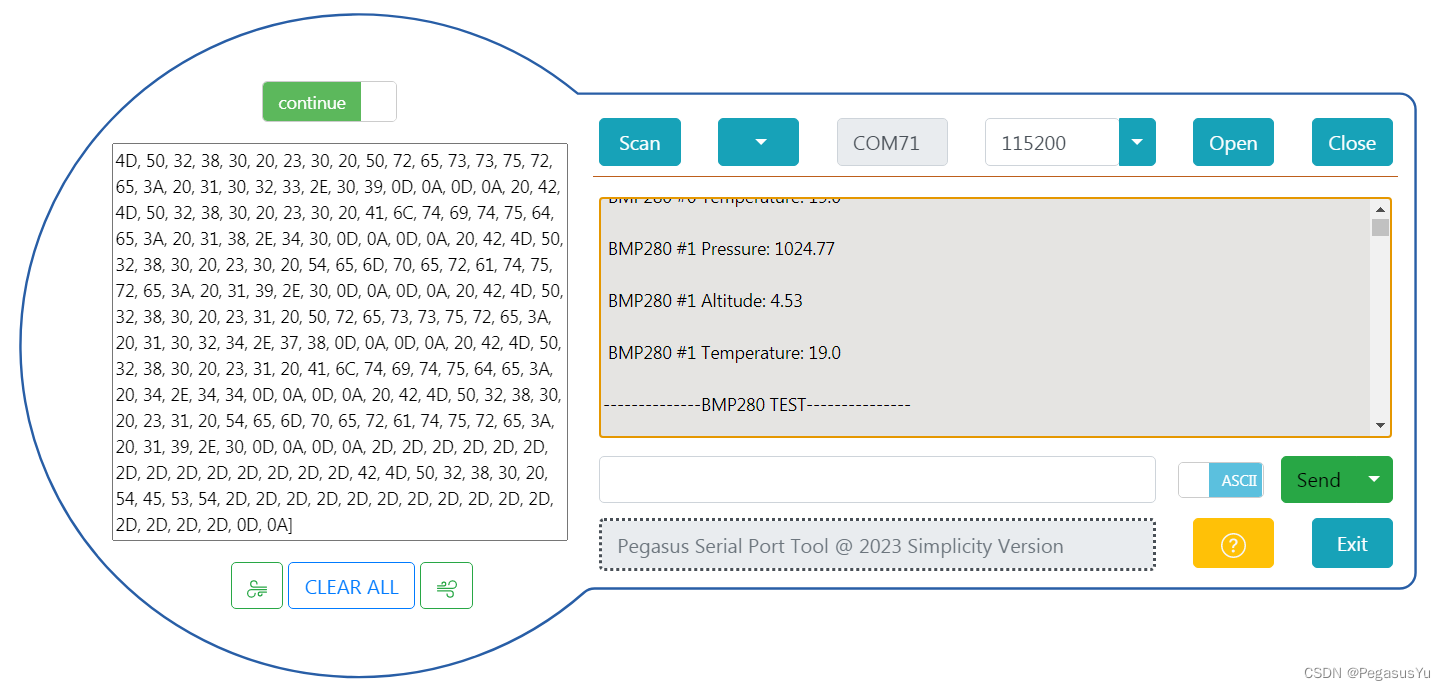
Task: Click the right green flush-buffer icon
Action: [446, 585]
